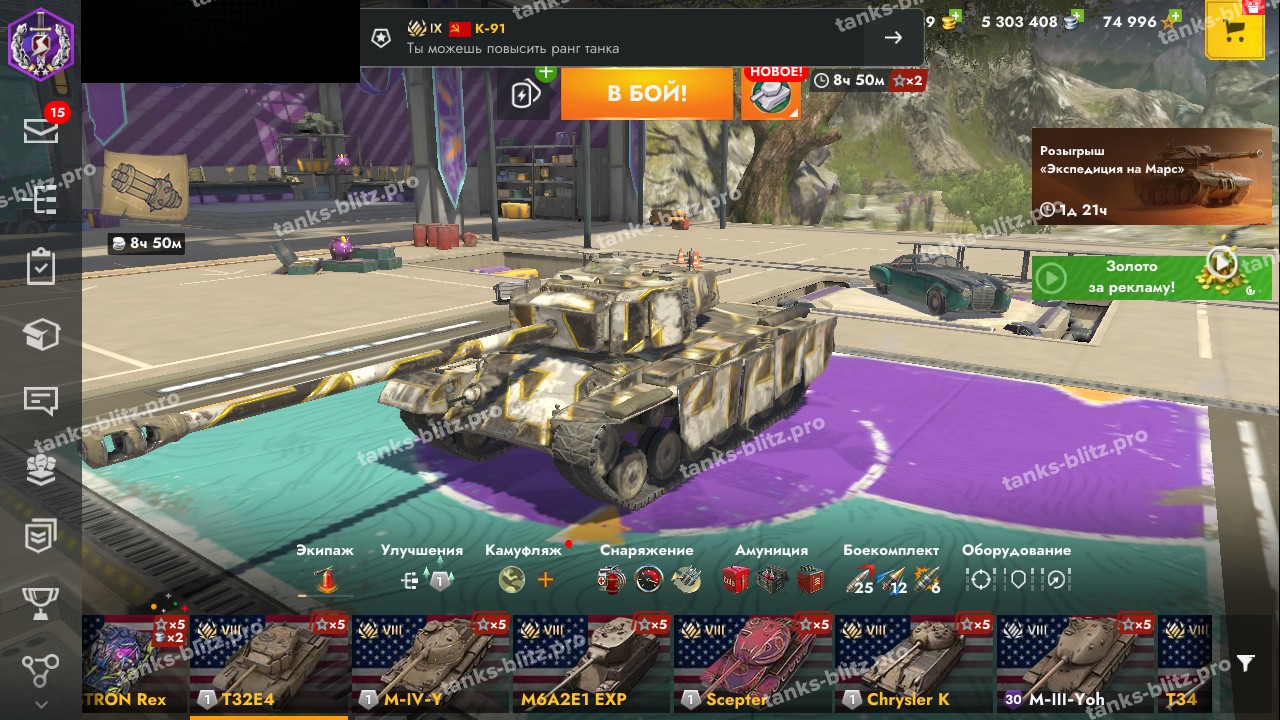
Task: Open the missions clipboard icon
Action: (41, 267)
